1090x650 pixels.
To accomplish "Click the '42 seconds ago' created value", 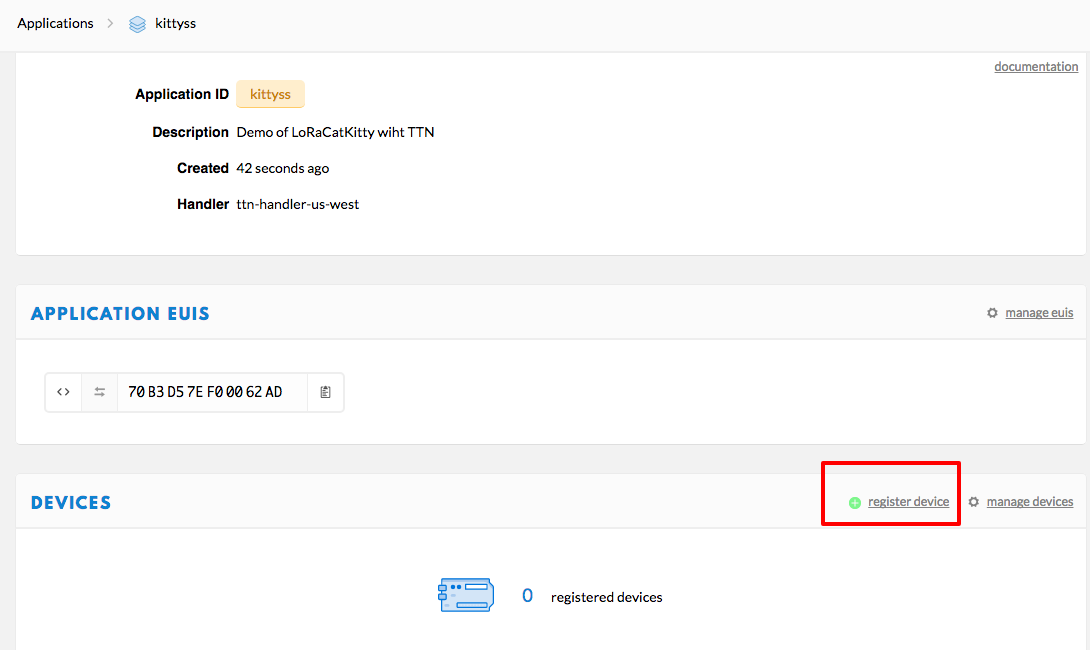I will pyautogui.click(x=283, y=168).
